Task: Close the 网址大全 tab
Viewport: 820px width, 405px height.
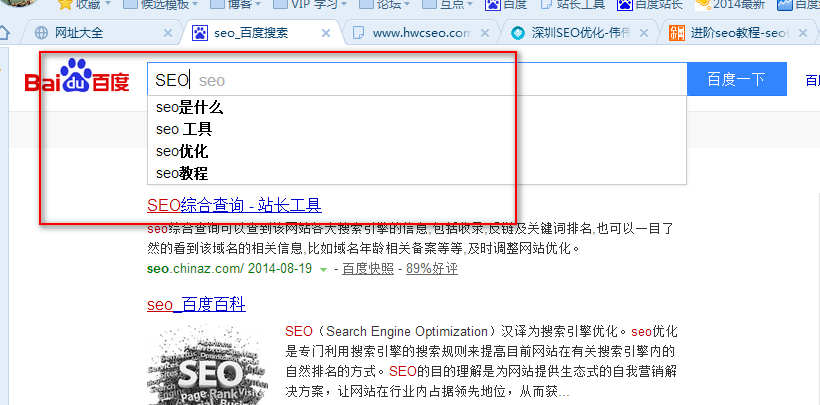Action: [x=167, y=33]
